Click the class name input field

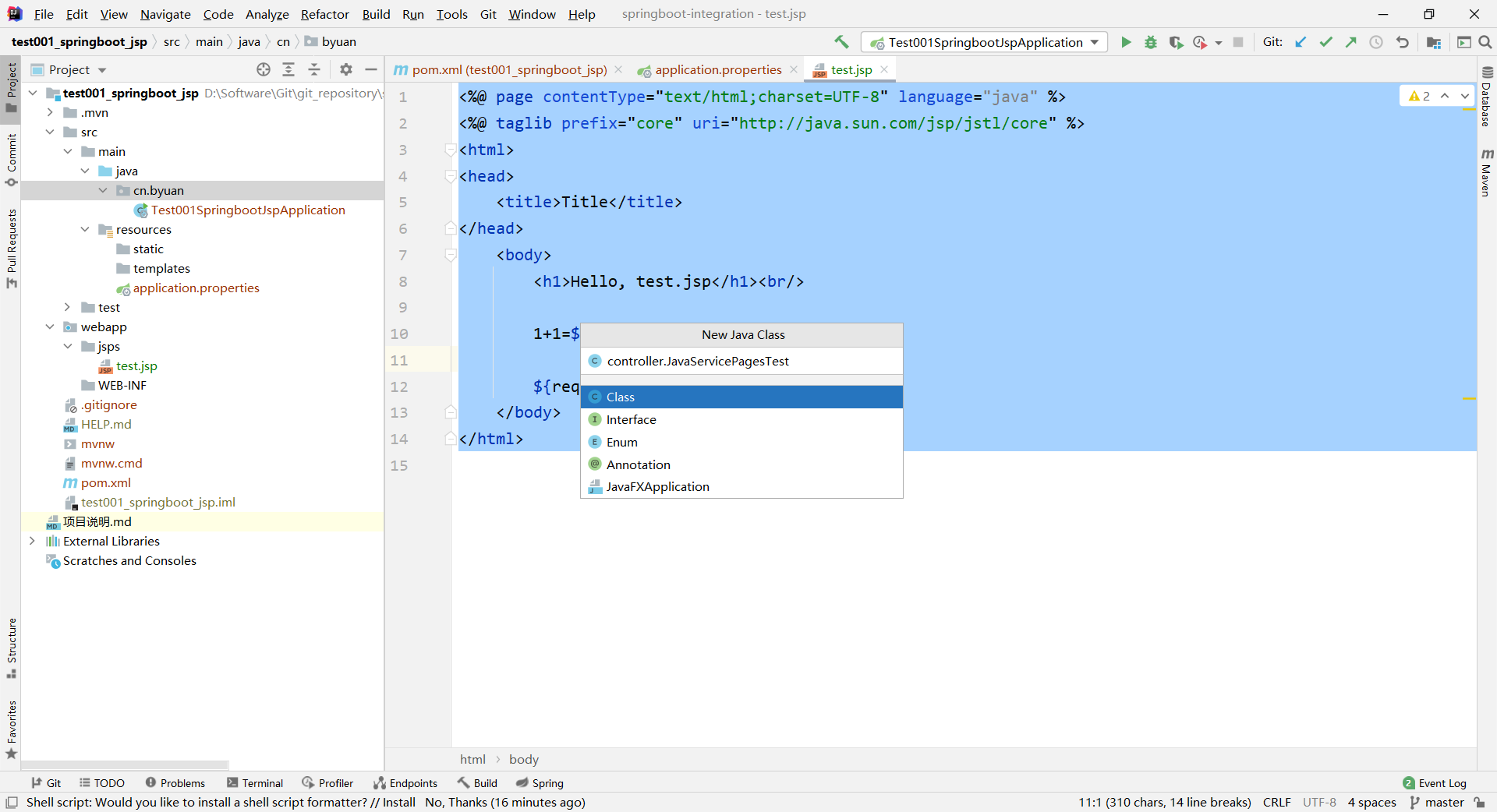pyautogui.click(x=741, y=361)
